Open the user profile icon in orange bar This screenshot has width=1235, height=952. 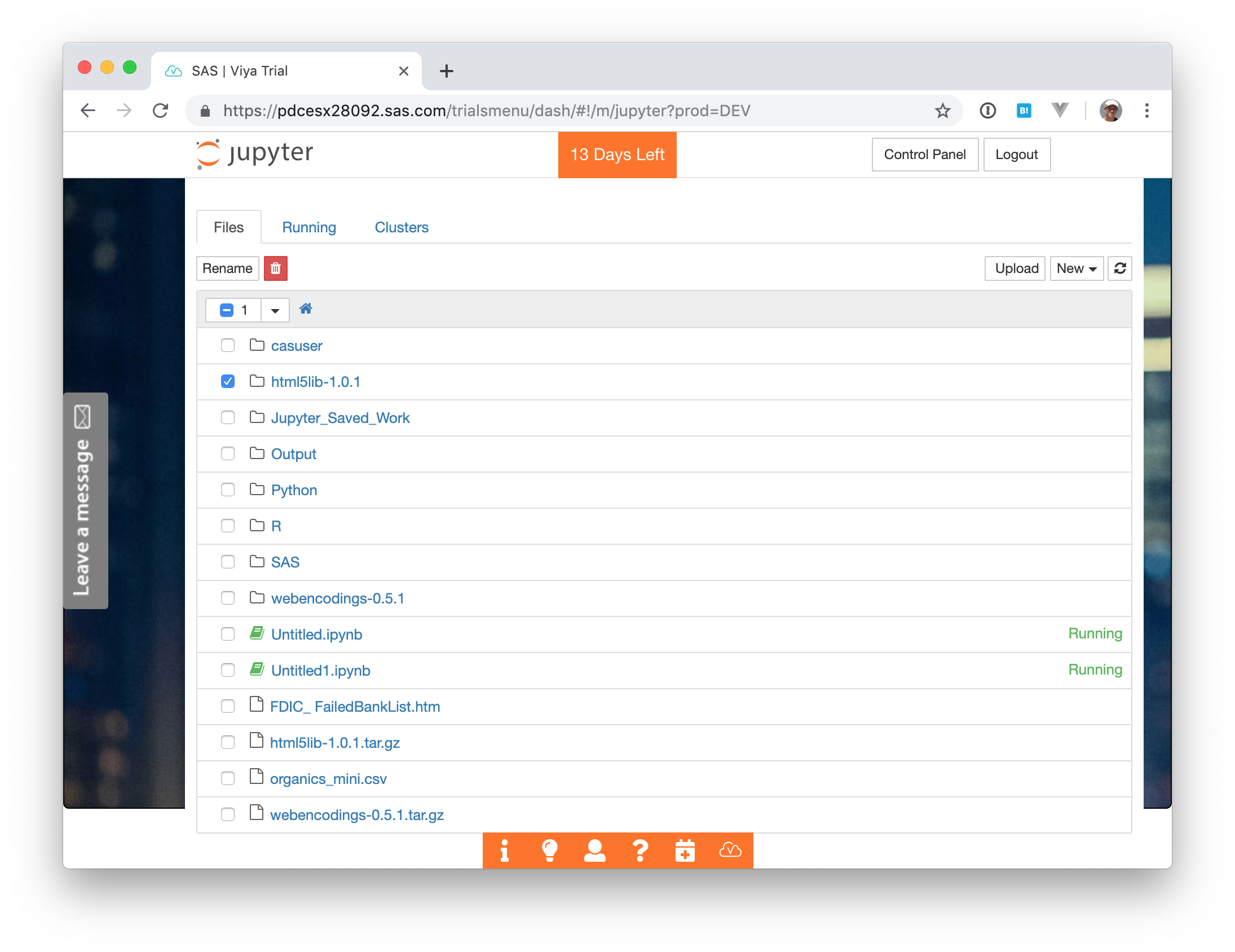tap(594, 850)
